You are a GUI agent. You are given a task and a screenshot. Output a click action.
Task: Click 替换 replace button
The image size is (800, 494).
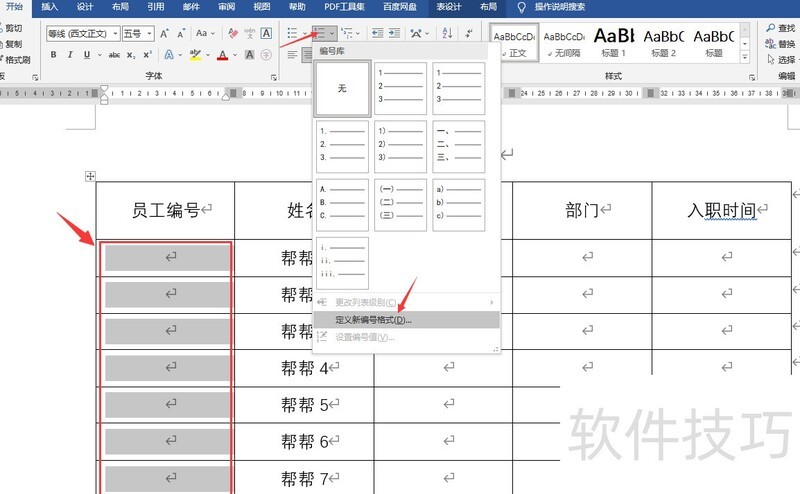781,44
